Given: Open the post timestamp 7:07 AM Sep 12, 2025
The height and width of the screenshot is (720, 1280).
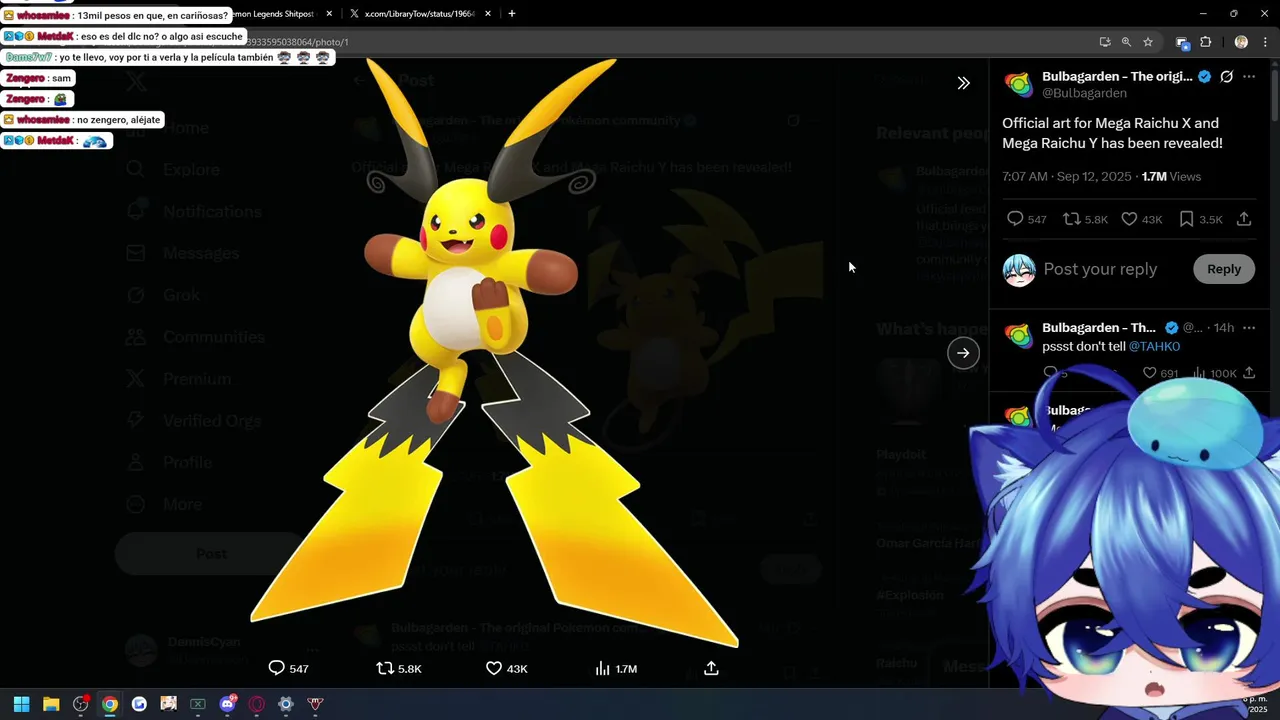Looking at the screenshot, I should 1067,177.
